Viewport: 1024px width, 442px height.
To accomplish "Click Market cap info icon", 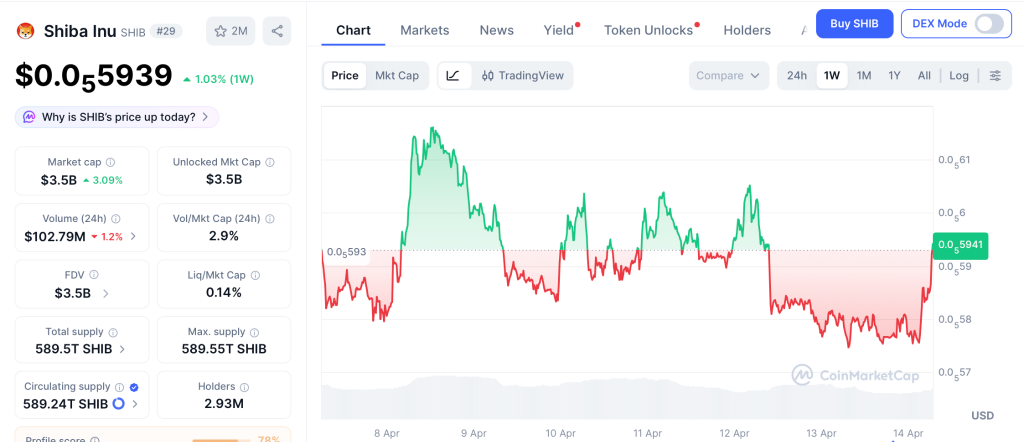I will pyautogui.click(x=110, y=162).
